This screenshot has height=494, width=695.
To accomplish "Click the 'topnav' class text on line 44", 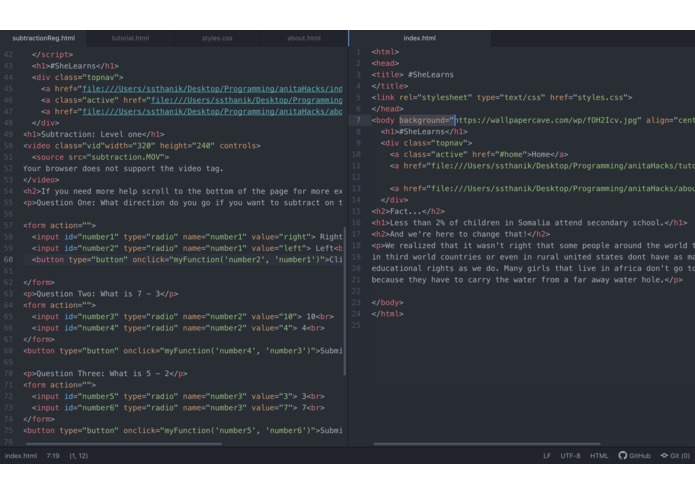I will click(x=100, y=77).
